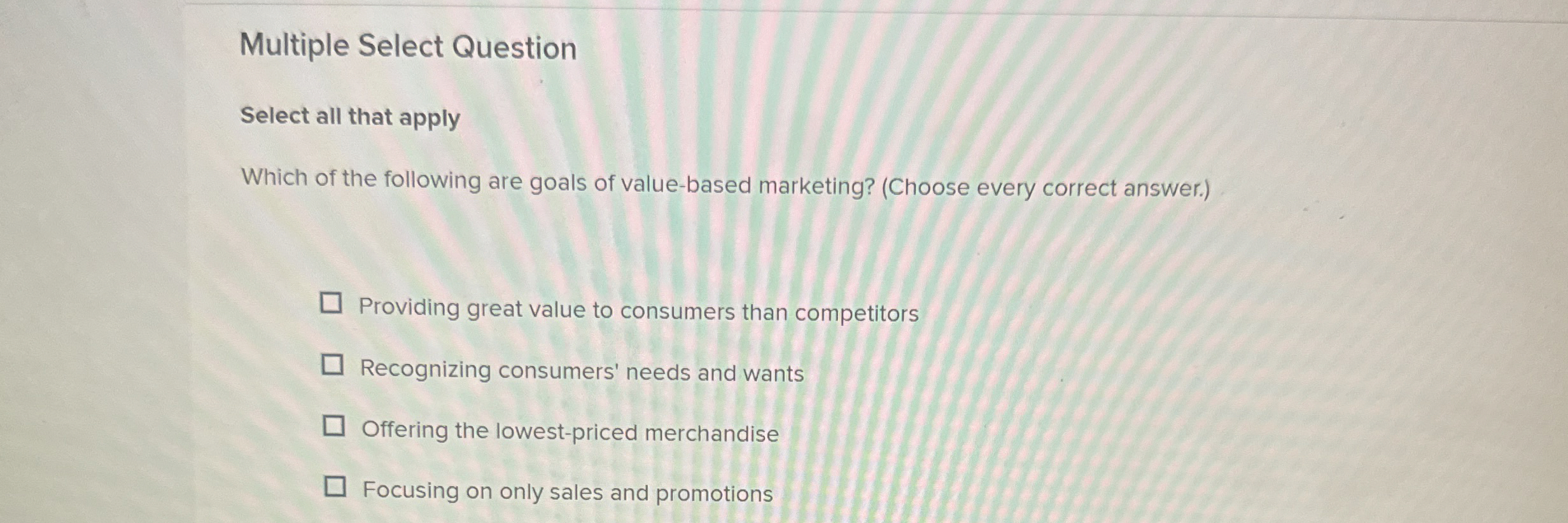Click the 'Providing great value' answer text
Image resolution: width=1568 pixels, height=523 pixels.
[x=636, y=310]
